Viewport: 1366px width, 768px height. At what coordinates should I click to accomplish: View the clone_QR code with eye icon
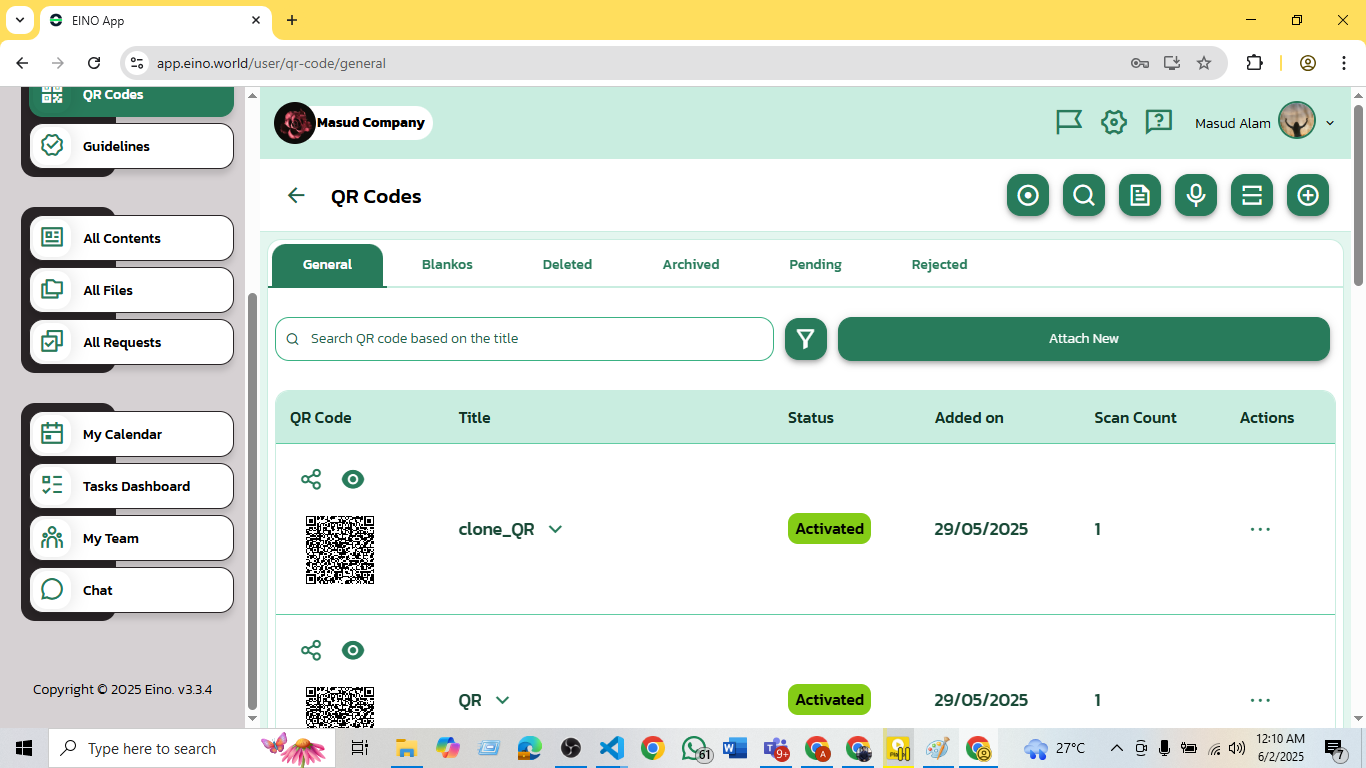(x=353, y=479)
